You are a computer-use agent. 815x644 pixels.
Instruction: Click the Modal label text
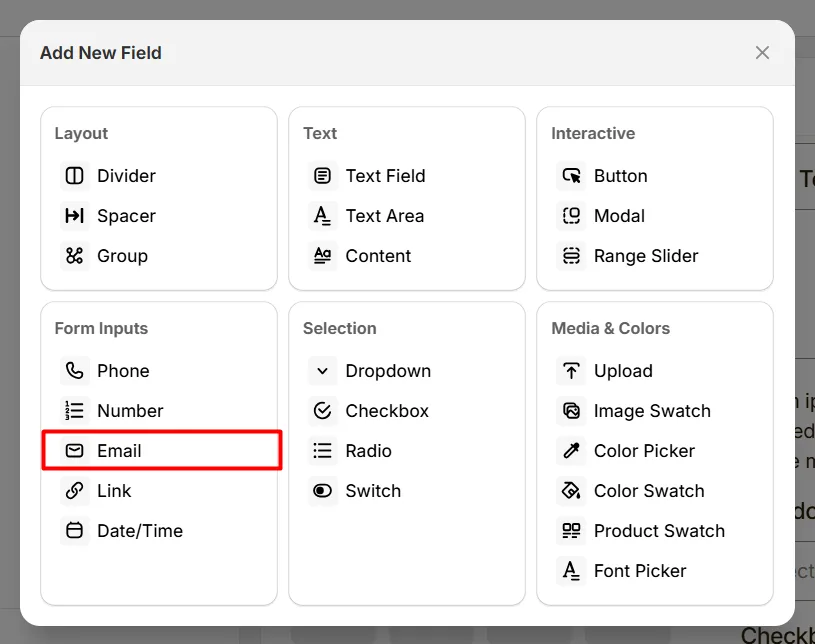(619, 216)
